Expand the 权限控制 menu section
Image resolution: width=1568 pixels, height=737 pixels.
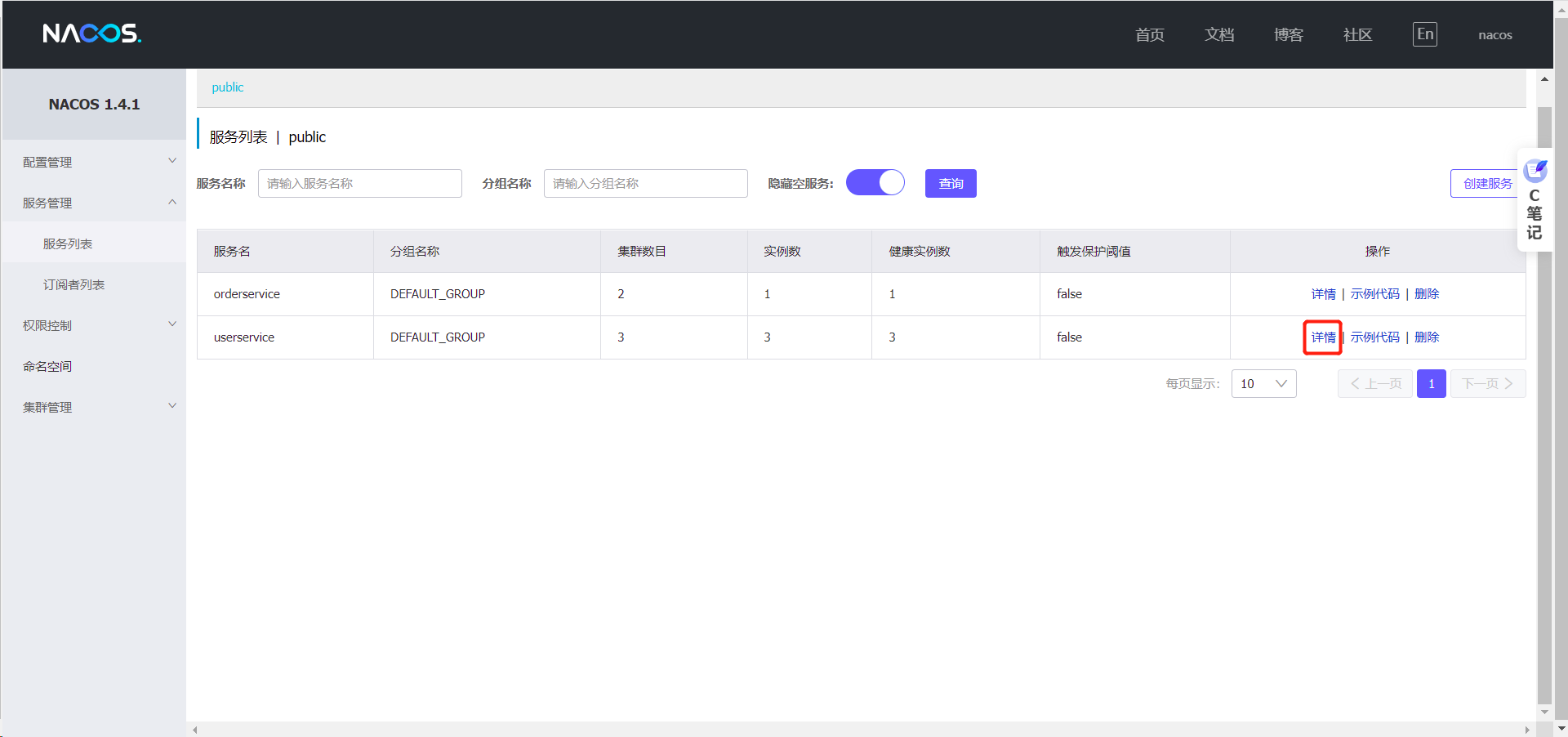point(94,325)
